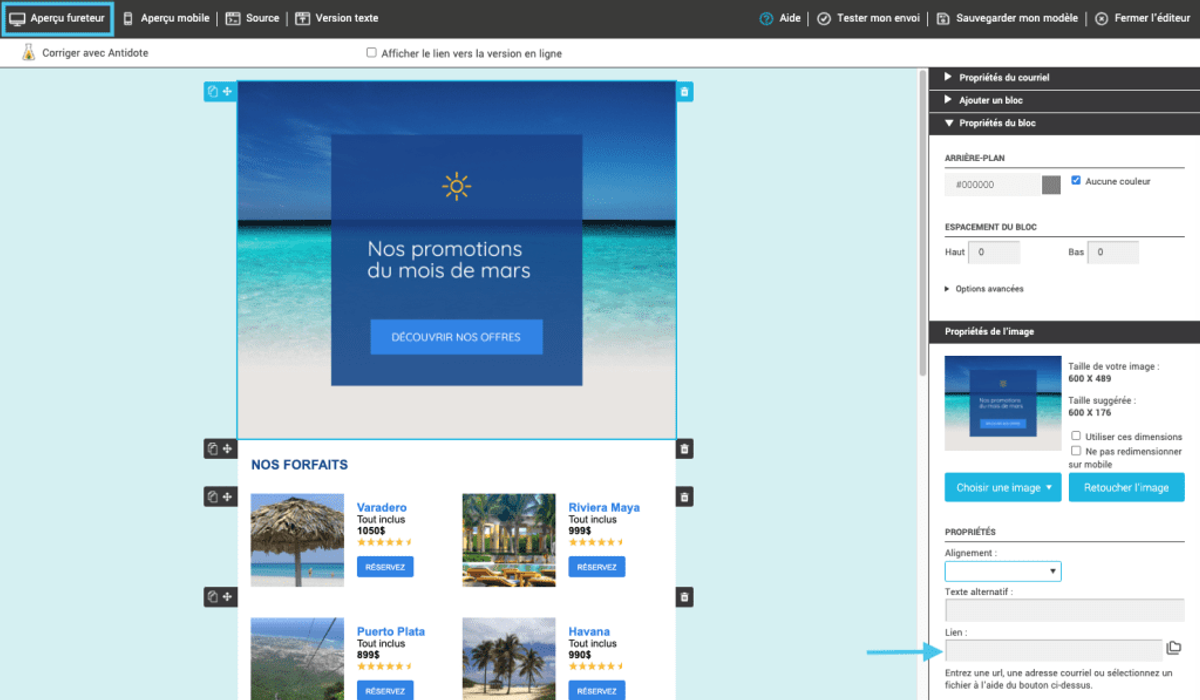This screenshot has width=1200, height=700.
Task: Check Utiliser ces dimensions
Action: 1076,436
